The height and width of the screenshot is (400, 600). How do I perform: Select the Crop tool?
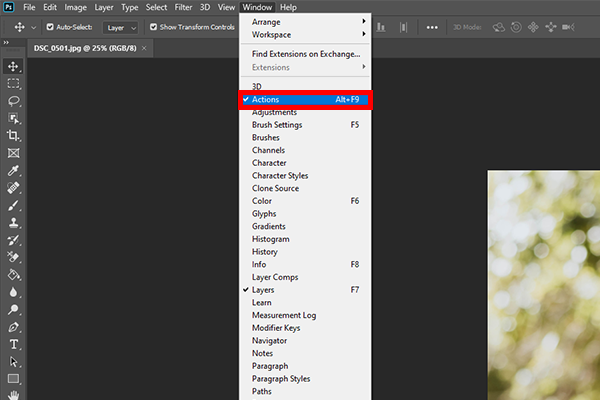(x=14, y=136)
